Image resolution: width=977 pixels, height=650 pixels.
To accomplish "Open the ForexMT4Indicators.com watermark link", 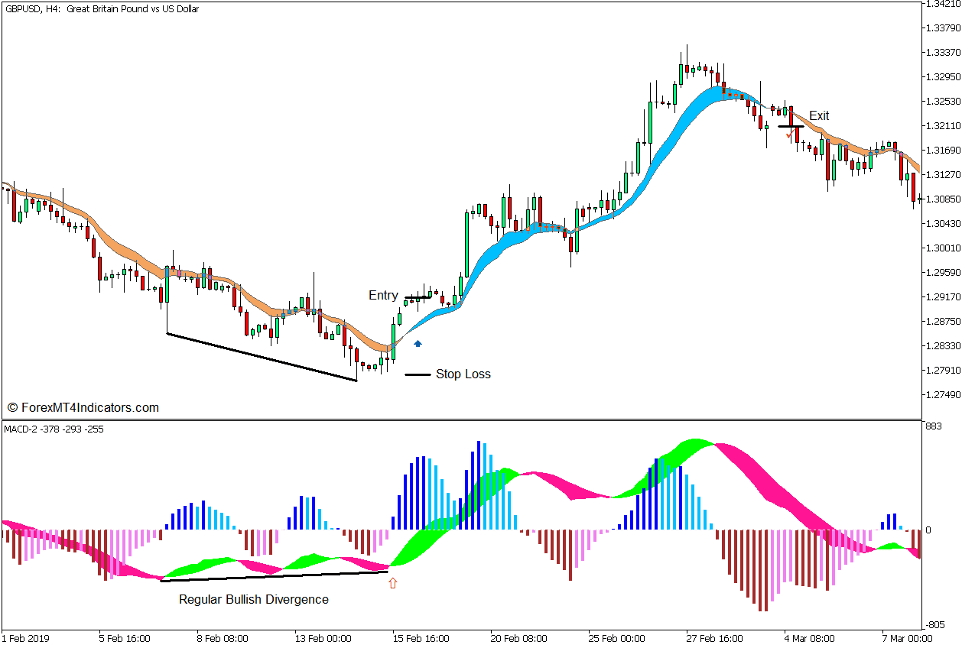I will (x=83, y=408).
